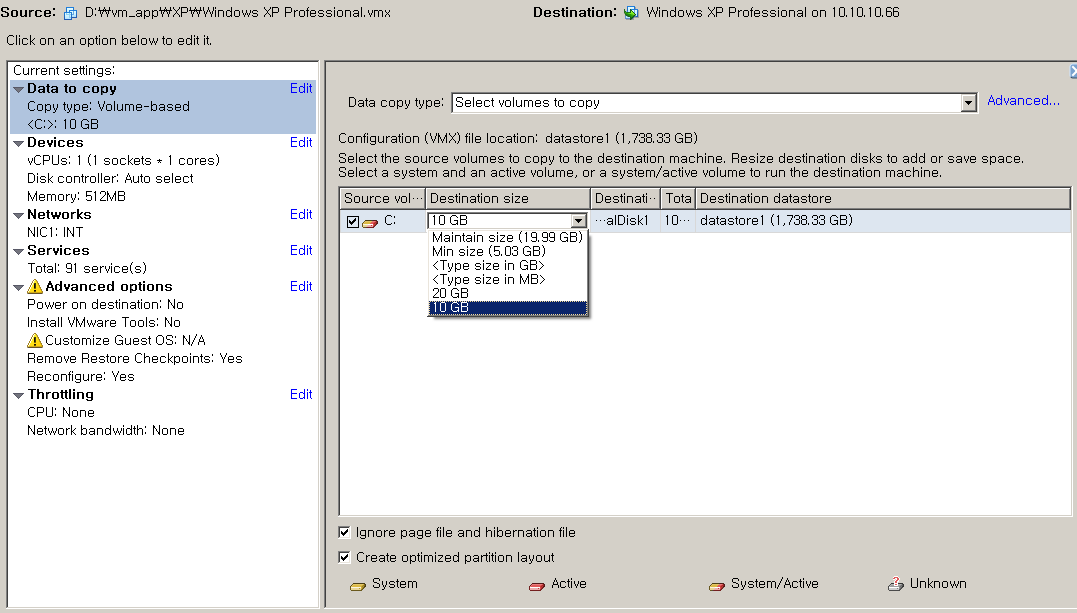Click the C: volume disk icon

pos(370,222)
